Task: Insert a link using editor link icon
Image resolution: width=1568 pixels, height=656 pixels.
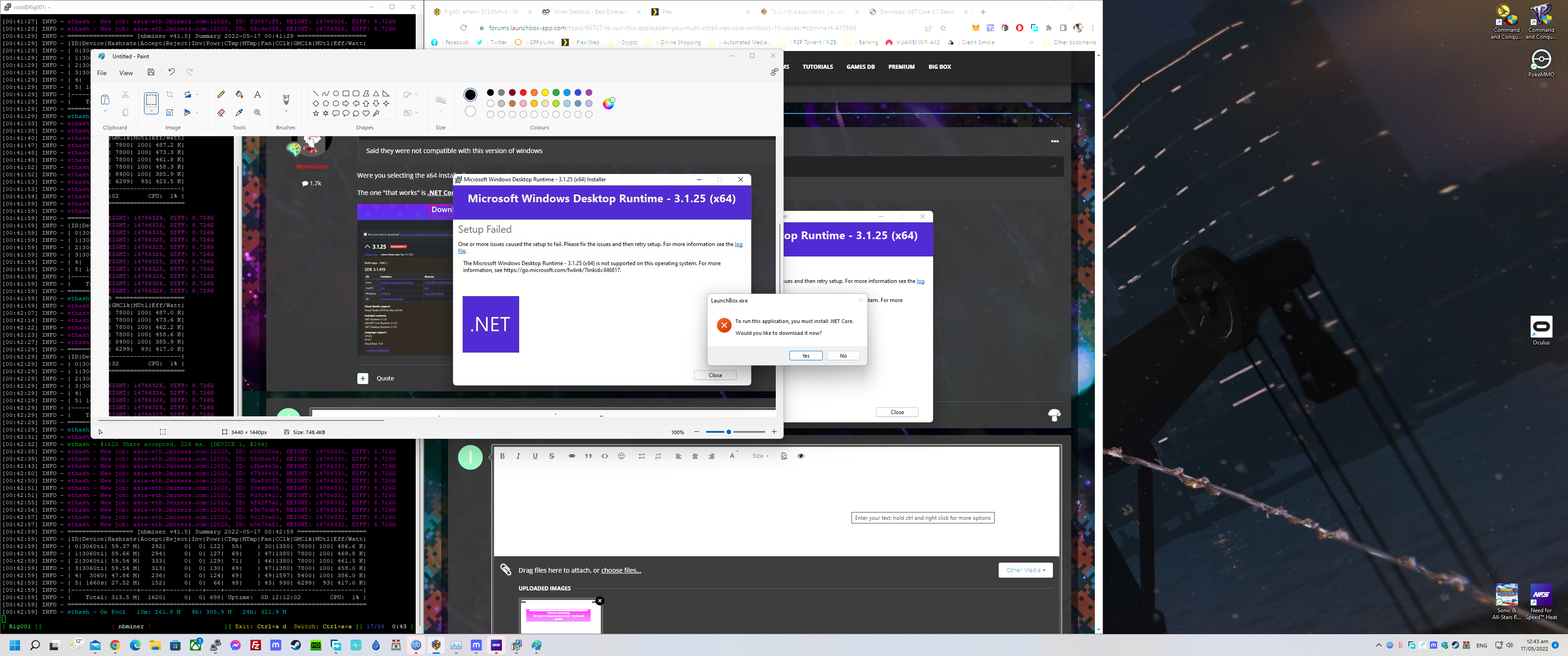Action: pyautogui.click(x=572, y=456)
